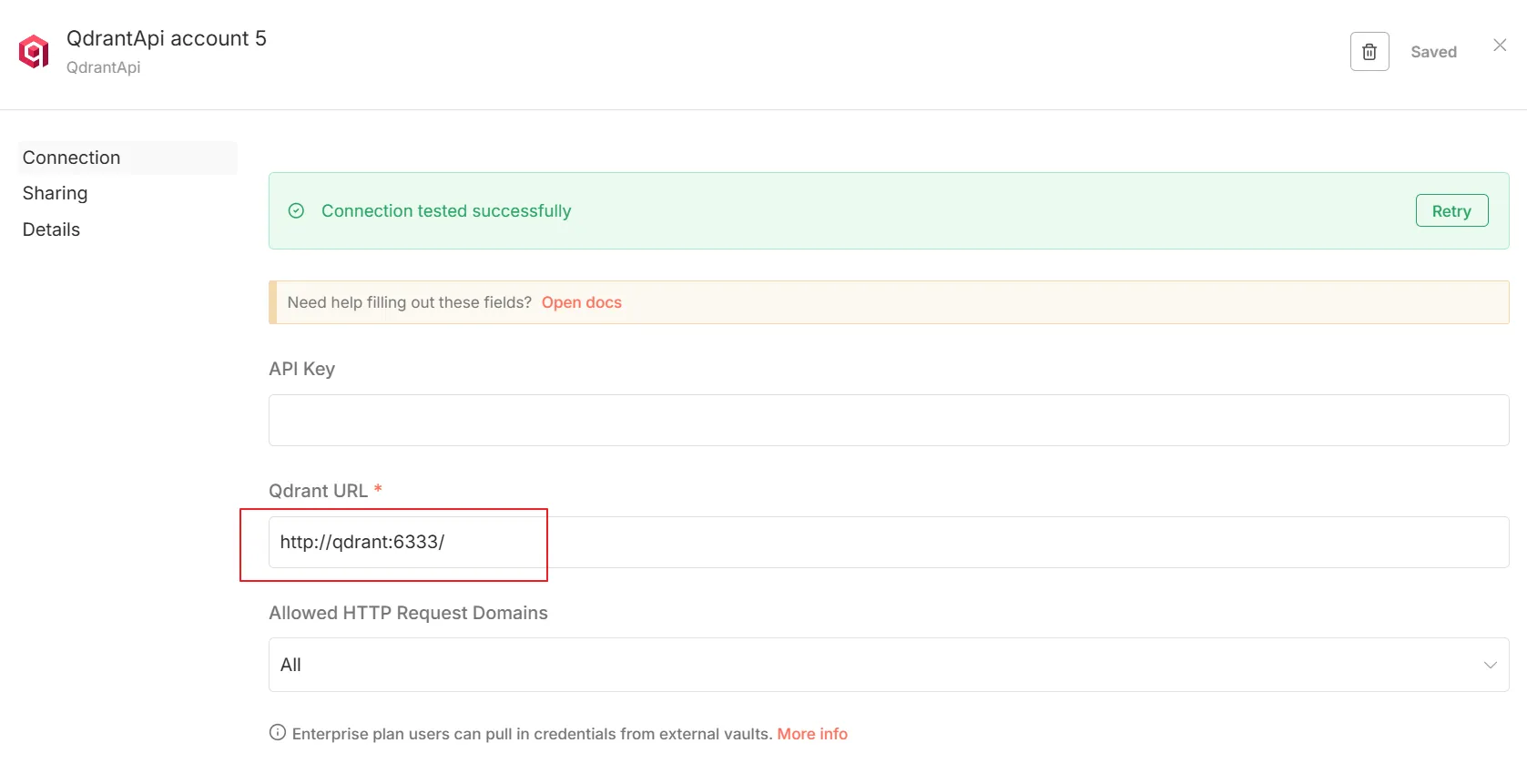
Task: Click the API Key field label
Action: 301,369
